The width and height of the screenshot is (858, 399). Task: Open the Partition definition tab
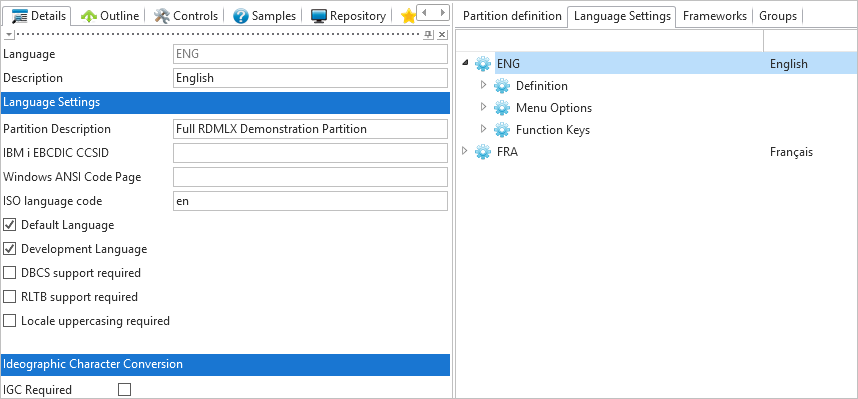pyautogui.click(x=512, y=16)
